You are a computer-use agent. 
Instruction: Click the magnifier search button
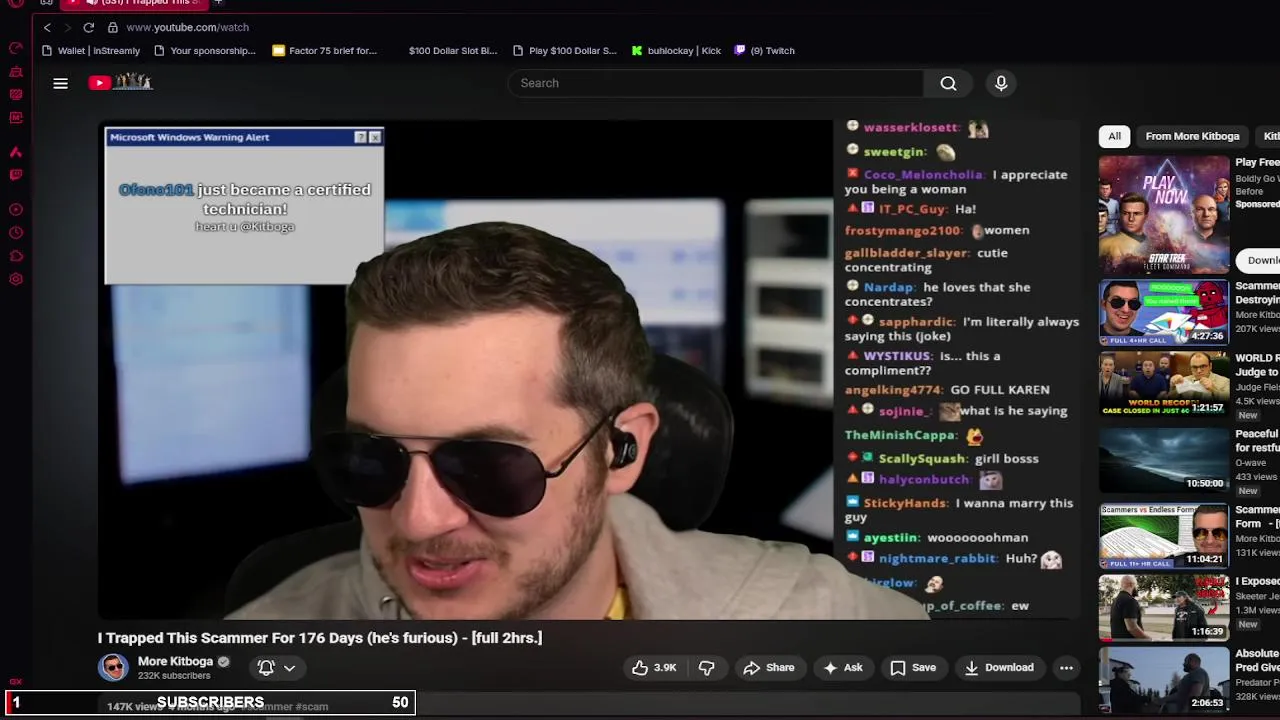948,83
